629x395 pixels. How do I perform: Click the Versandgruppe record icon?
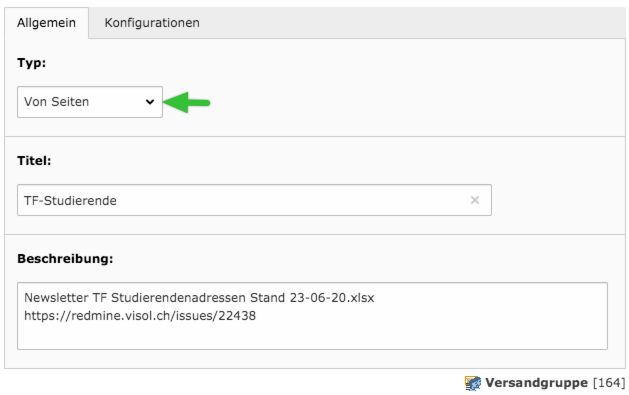pos(473,383)
